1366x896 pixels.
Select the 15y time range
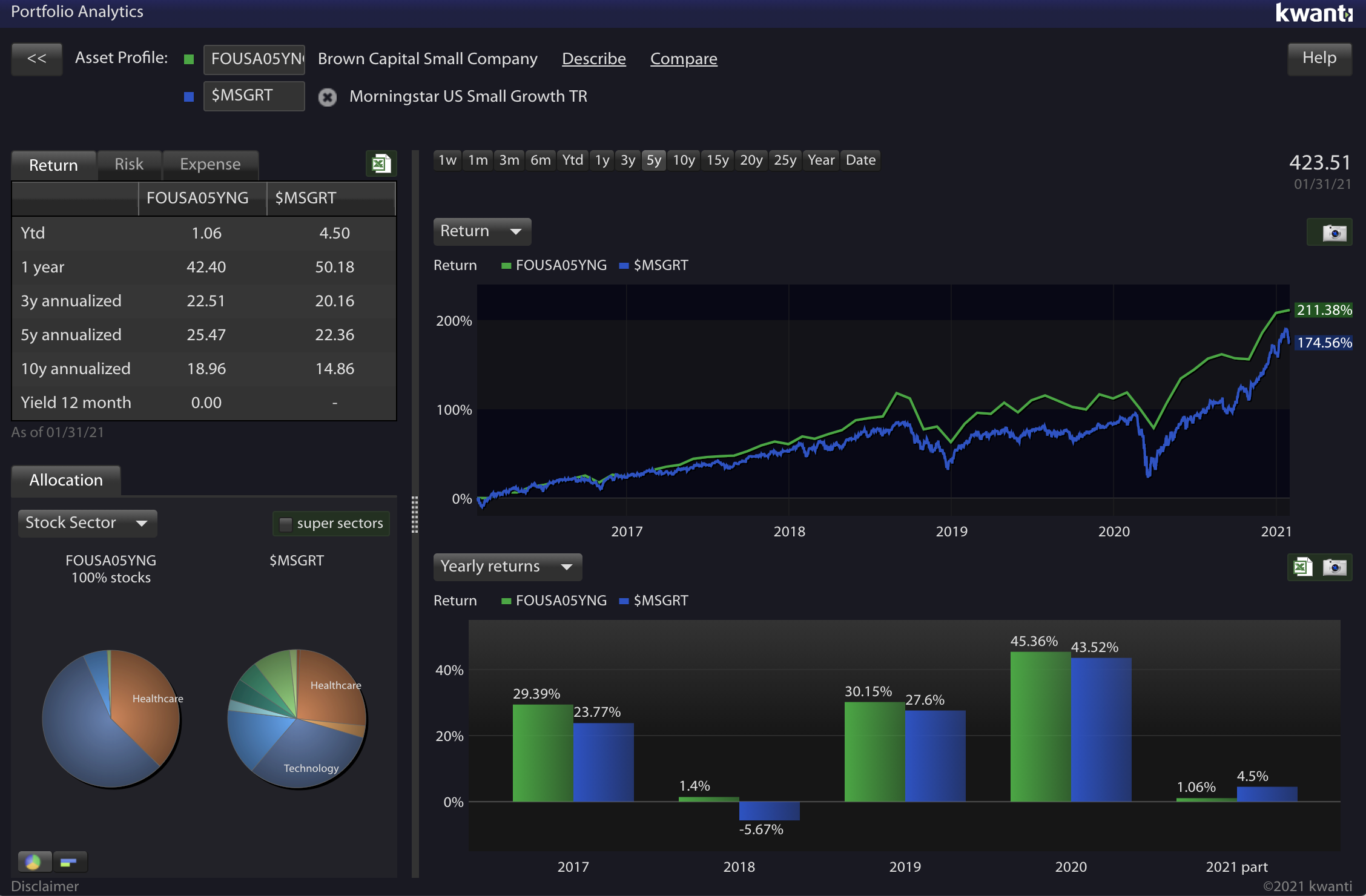[x=718, y=160]
